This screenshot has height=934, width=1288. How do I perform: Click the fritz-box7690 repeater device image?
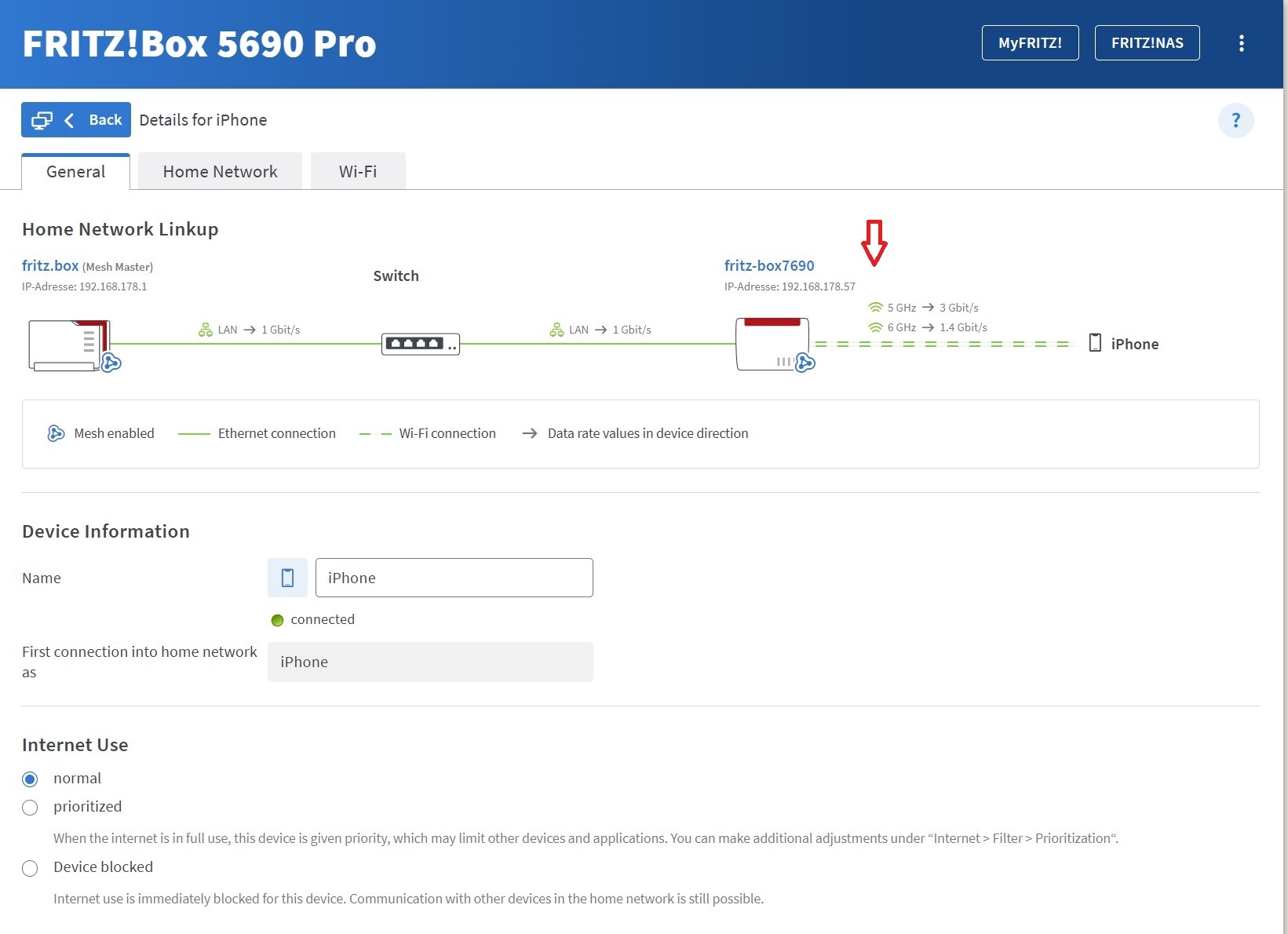772,343
